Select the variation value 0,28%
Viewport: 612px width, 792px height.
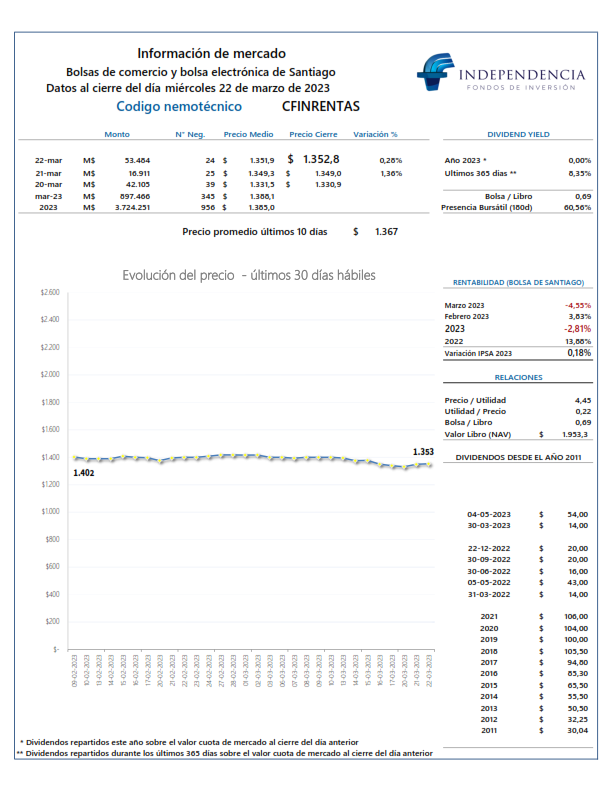[391, 161]
